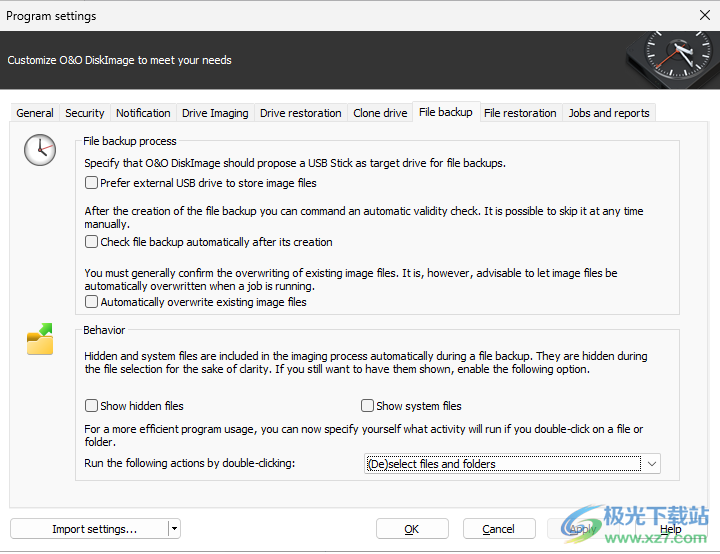This screenshot has width=720, height=554.
Task: Toggle Show system files checkbox
Action: tap(368, 406)
